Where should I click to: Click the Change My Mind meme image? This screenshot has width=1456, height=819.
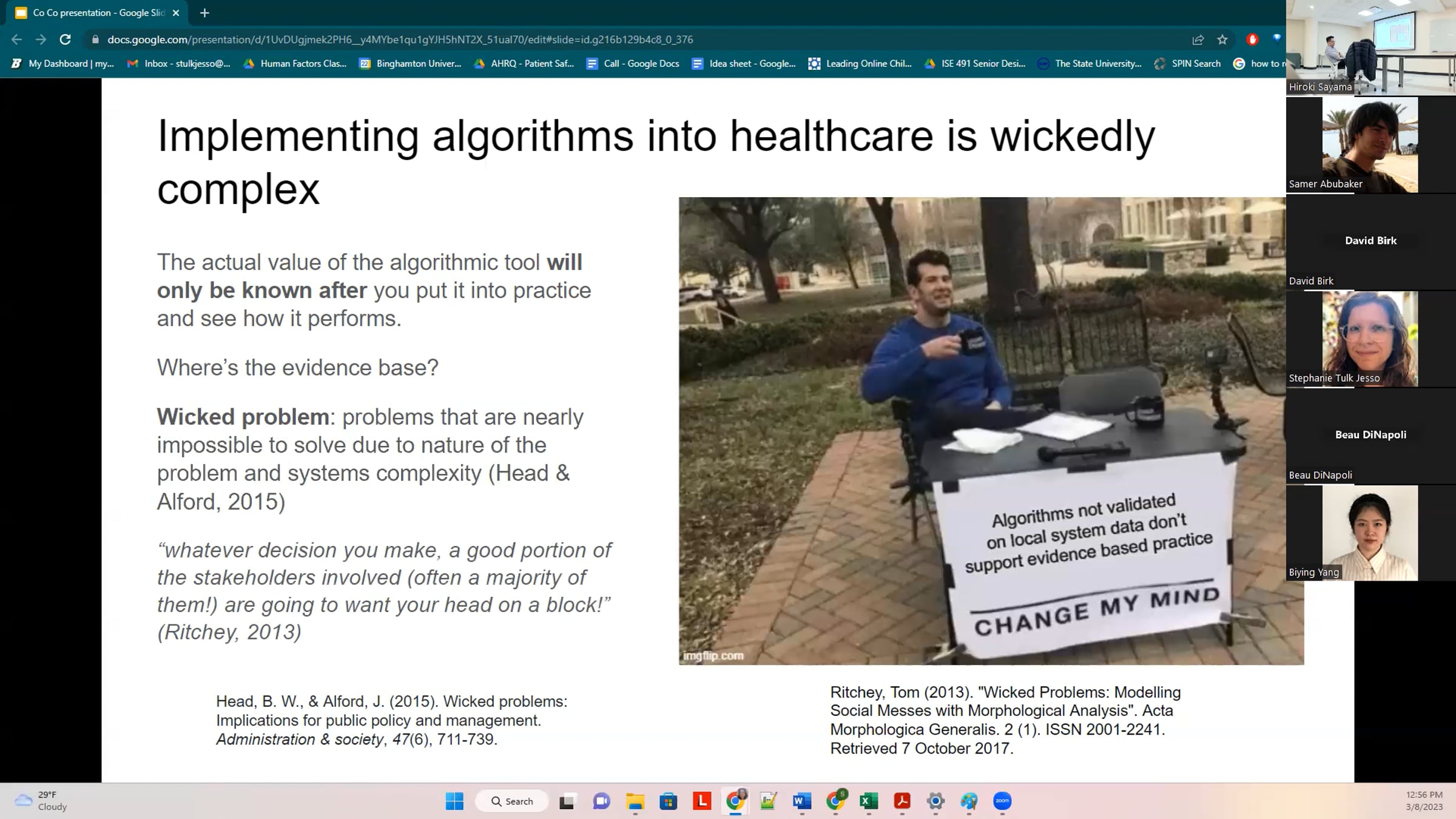(x=991, y=431)
